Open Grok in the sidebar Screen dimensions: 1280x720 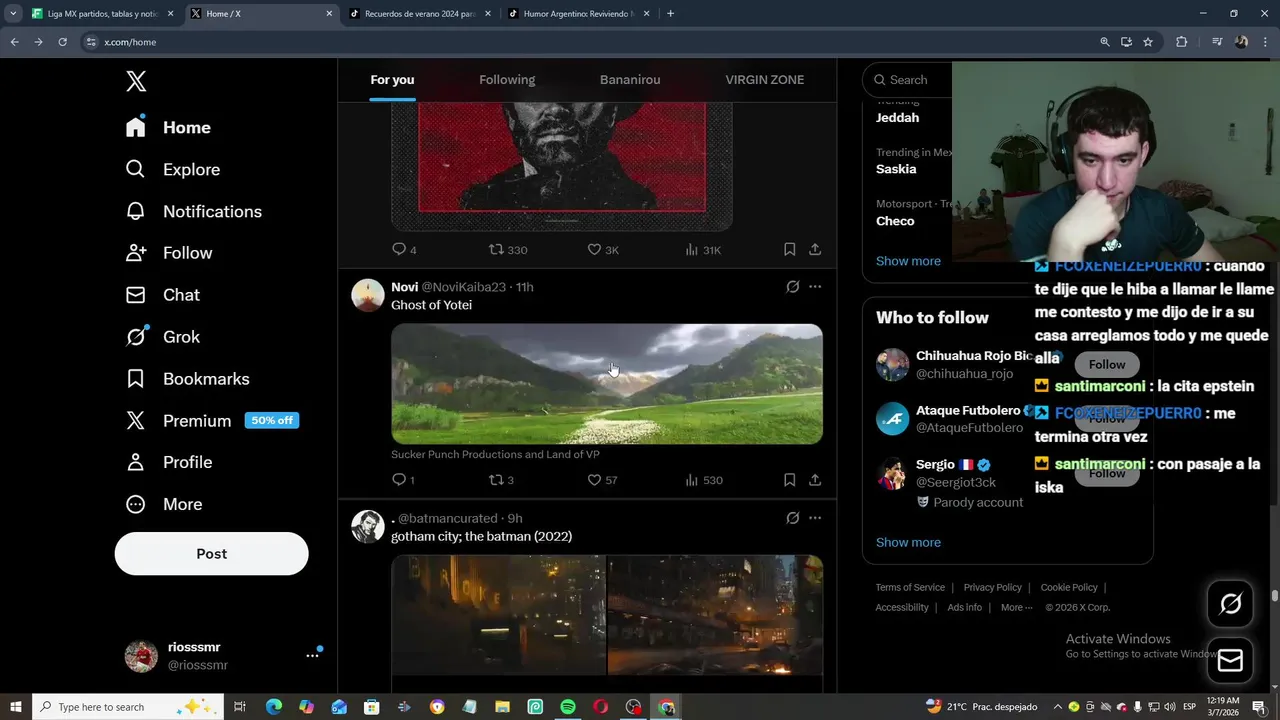click(x=162, y=337)
